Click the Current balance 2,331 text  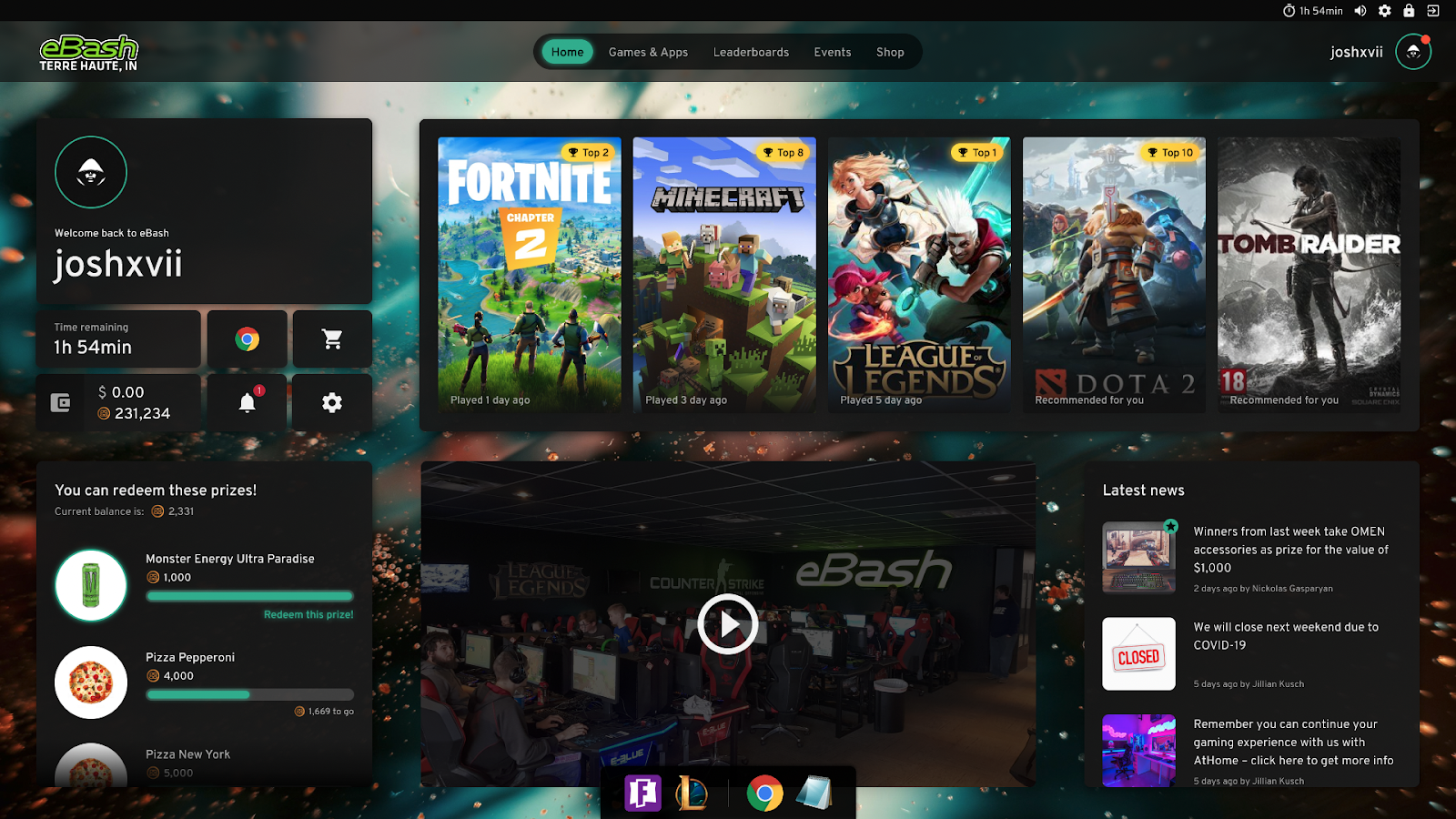pos(124,511)
